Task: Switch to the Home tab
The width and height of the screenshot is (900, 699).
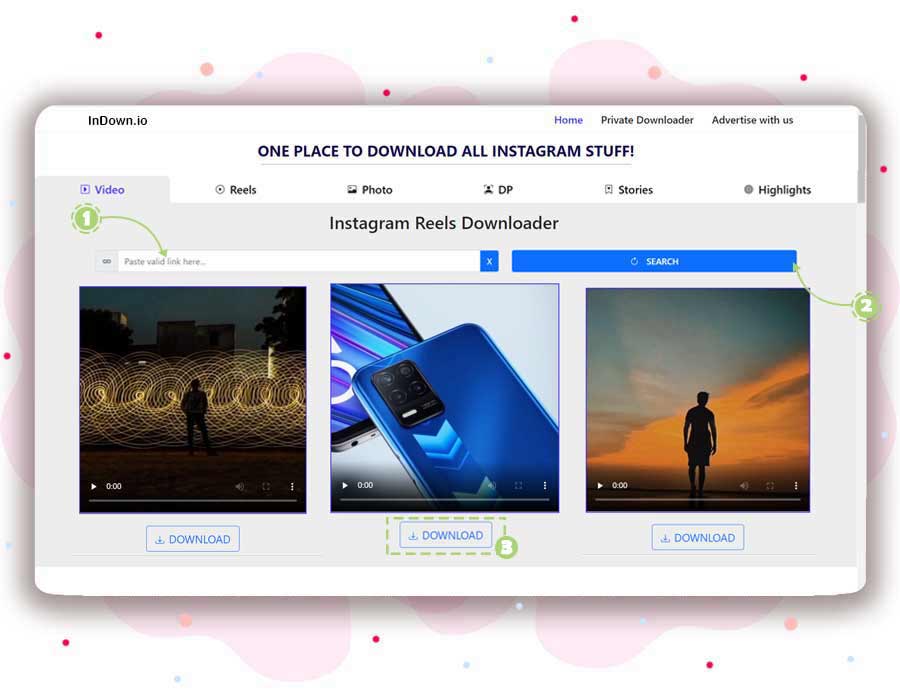Action: (568, 120)
